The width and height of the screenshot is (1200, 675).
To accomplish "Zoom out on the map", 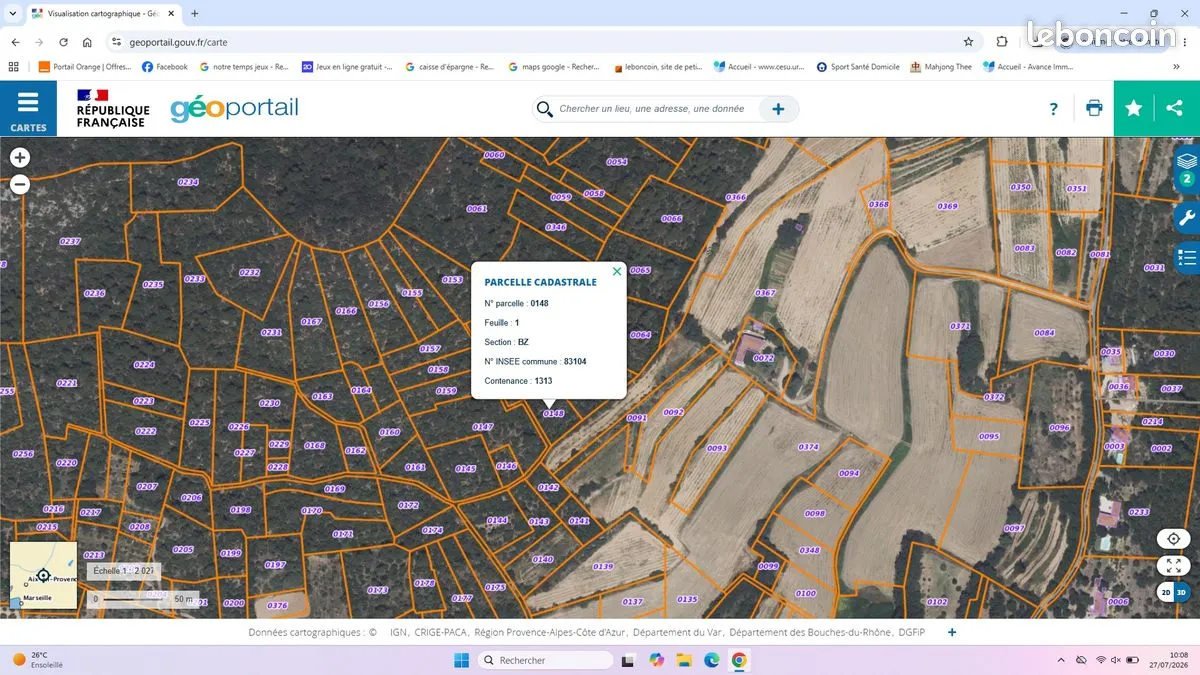I will 20,184.
